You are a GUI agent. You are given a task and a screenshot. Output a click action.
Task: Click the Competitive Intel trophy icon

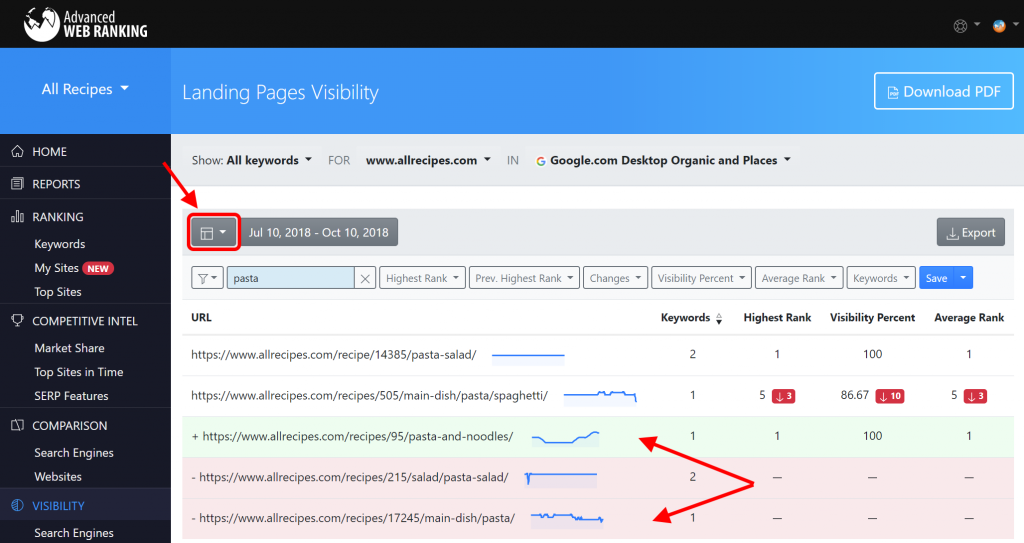click(18, 320)
